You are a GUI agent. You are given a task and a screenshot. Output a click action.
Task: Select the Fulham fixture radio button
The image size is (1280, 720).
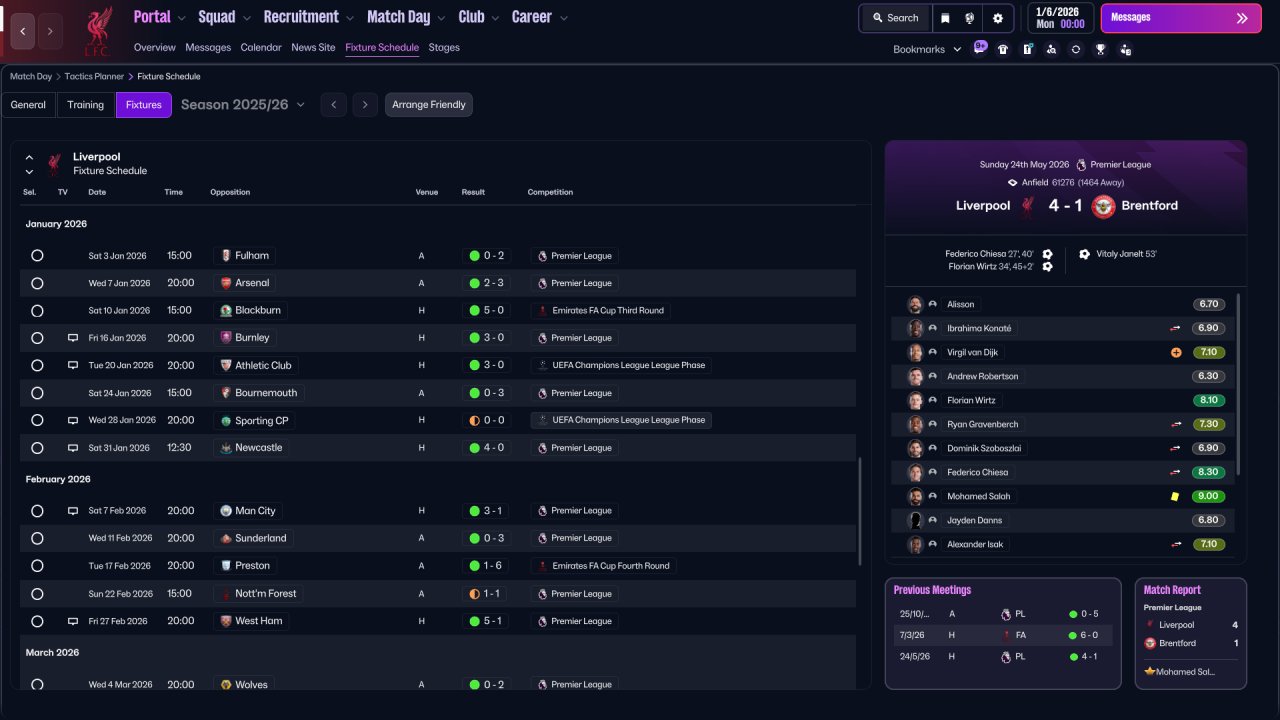click(x=37, y=256)
